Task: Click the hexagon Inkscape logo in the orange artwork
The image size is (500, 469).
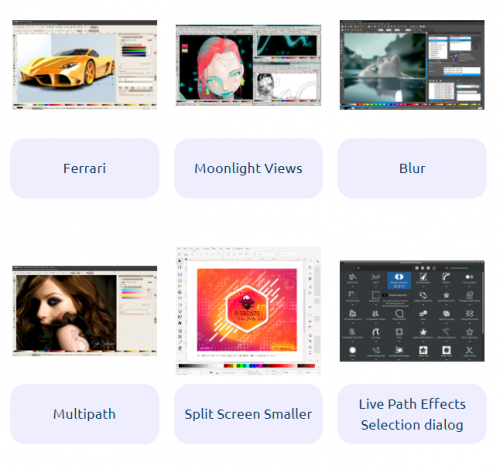Action: coord(247,309)
